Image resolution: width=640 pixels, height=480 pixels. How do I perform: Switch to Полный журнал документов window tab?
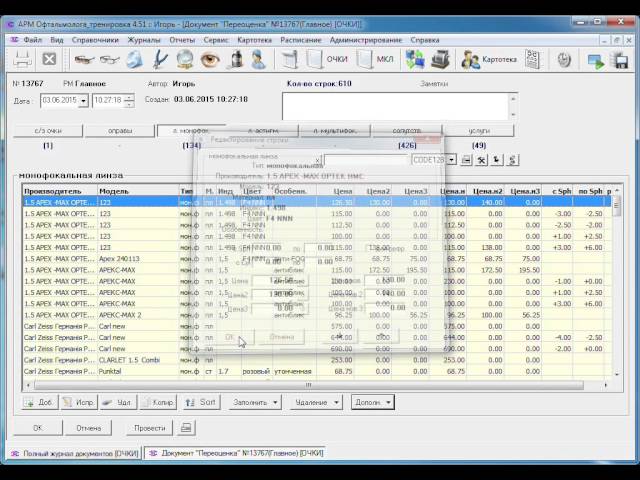click(x=75, y=453)
